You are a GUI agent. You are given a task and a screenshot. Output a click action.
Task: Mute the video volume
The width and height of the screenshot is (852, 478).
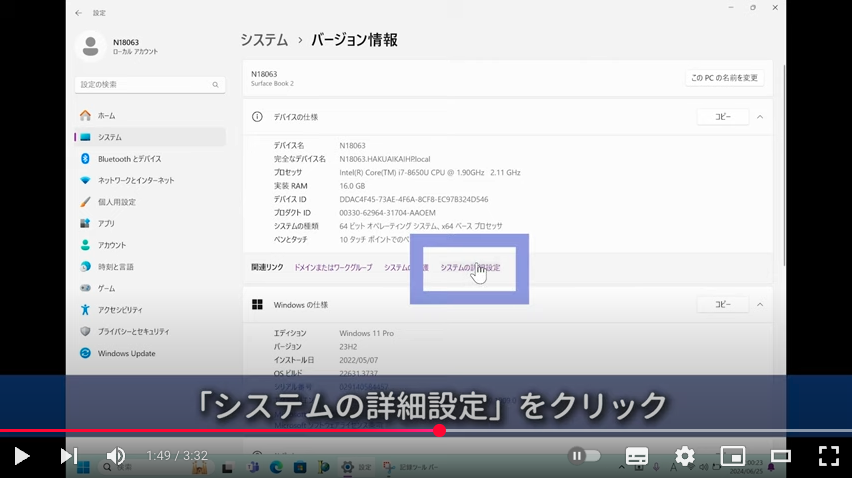115,456
